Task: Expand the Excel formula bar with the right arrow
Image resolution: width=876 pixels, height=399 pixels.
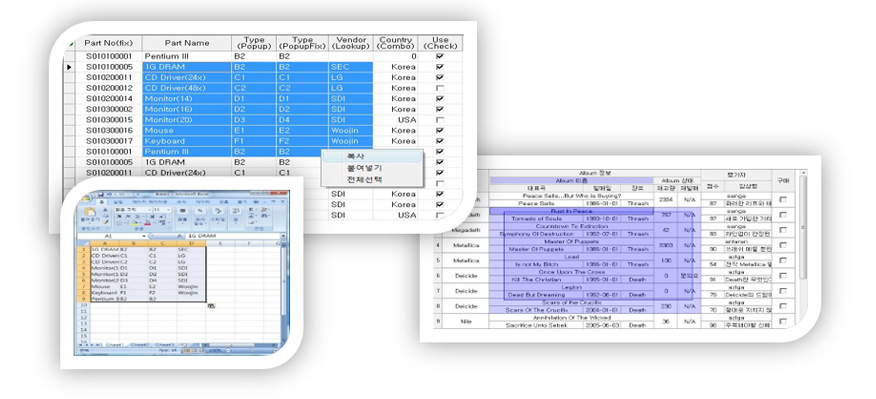Action: coord(283,236)
